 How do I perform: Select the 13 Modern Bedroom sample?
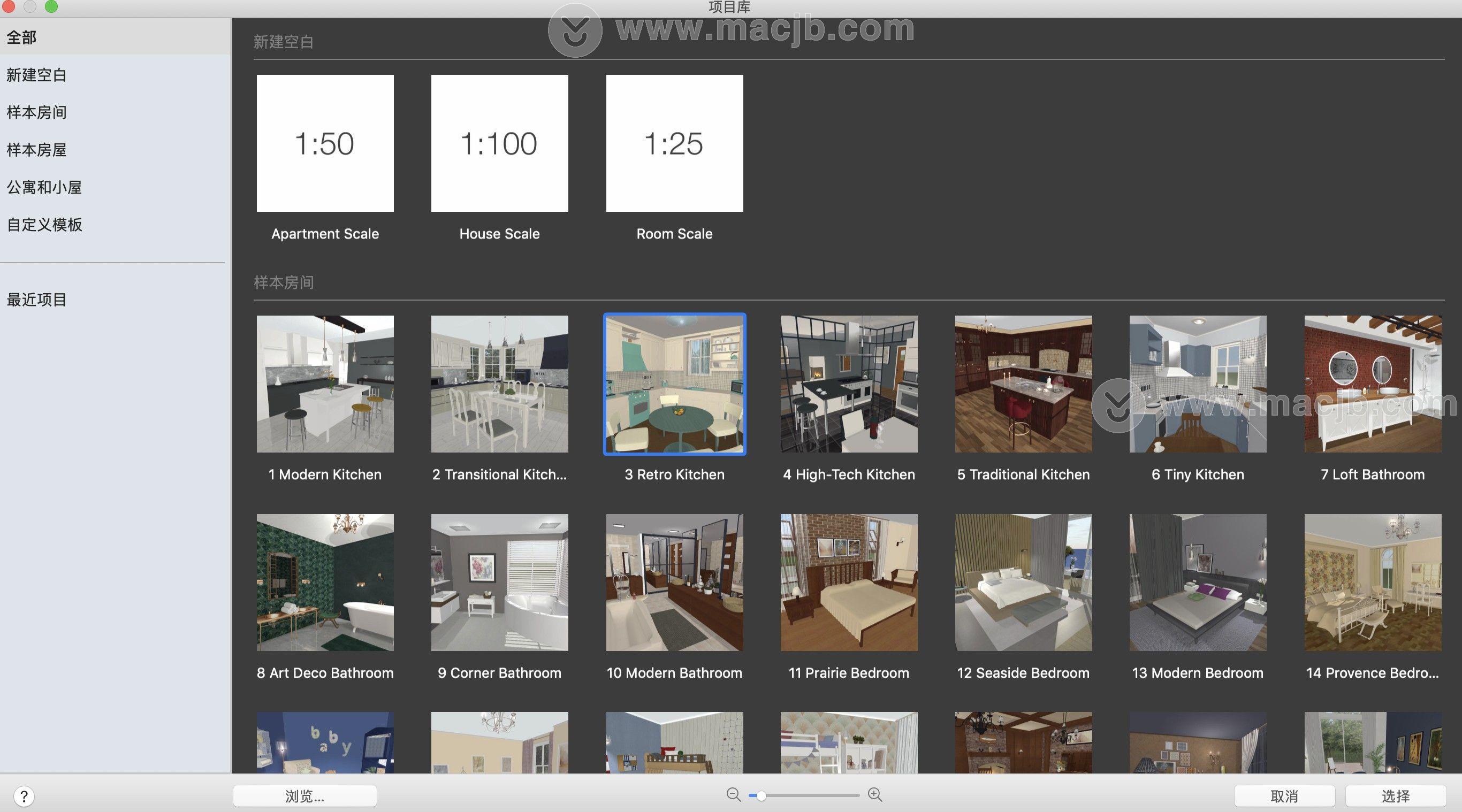[x=1198, y=582]
